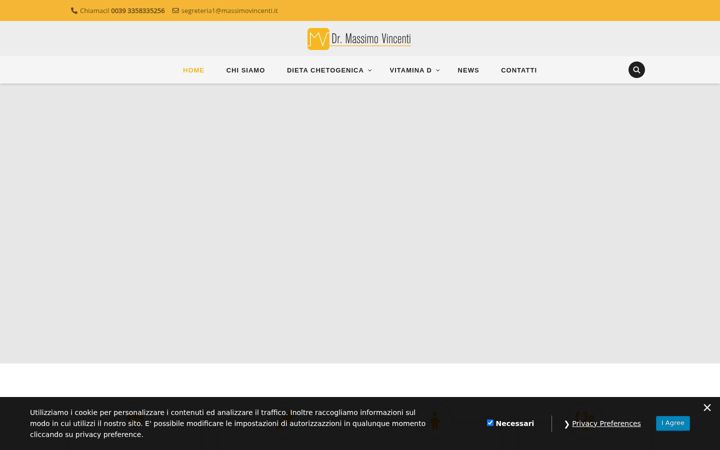
Task: Click the phone icon in top bar
Action: pyautogui.click(x=74, y=11)
